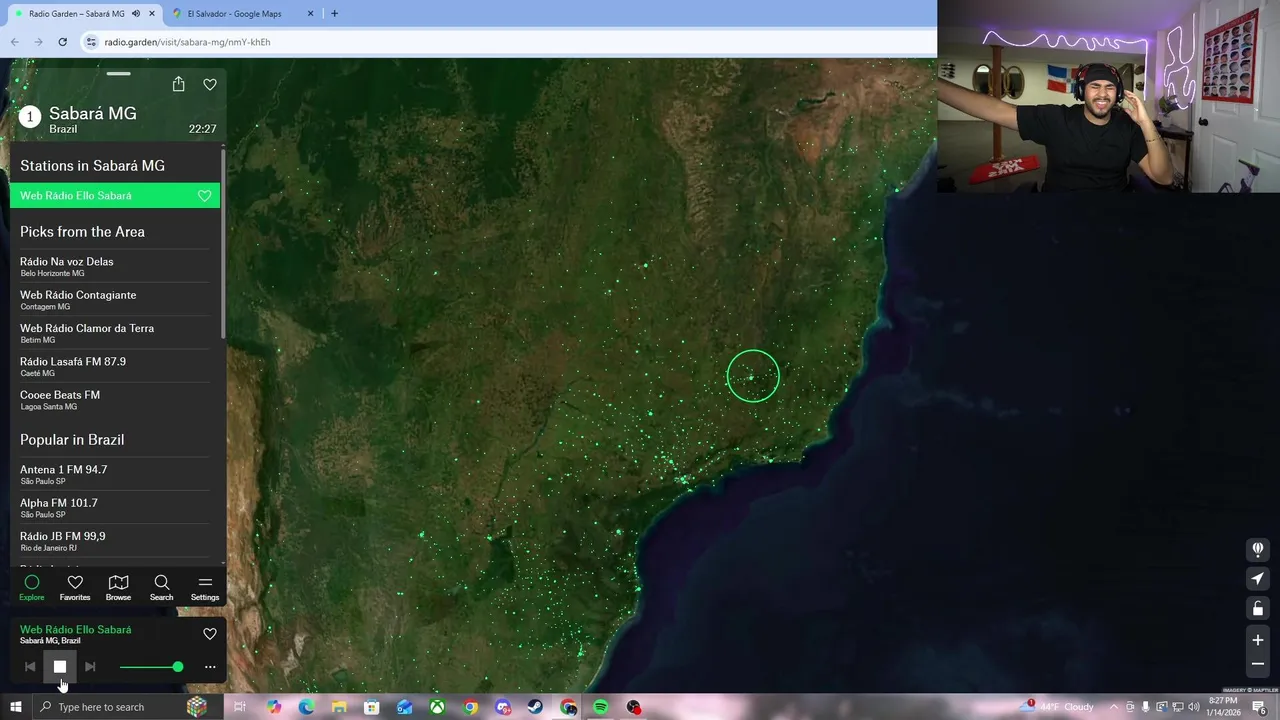Open Steam from the taskbar
This screenshot has height=720, width=1280.
[535, 707]
